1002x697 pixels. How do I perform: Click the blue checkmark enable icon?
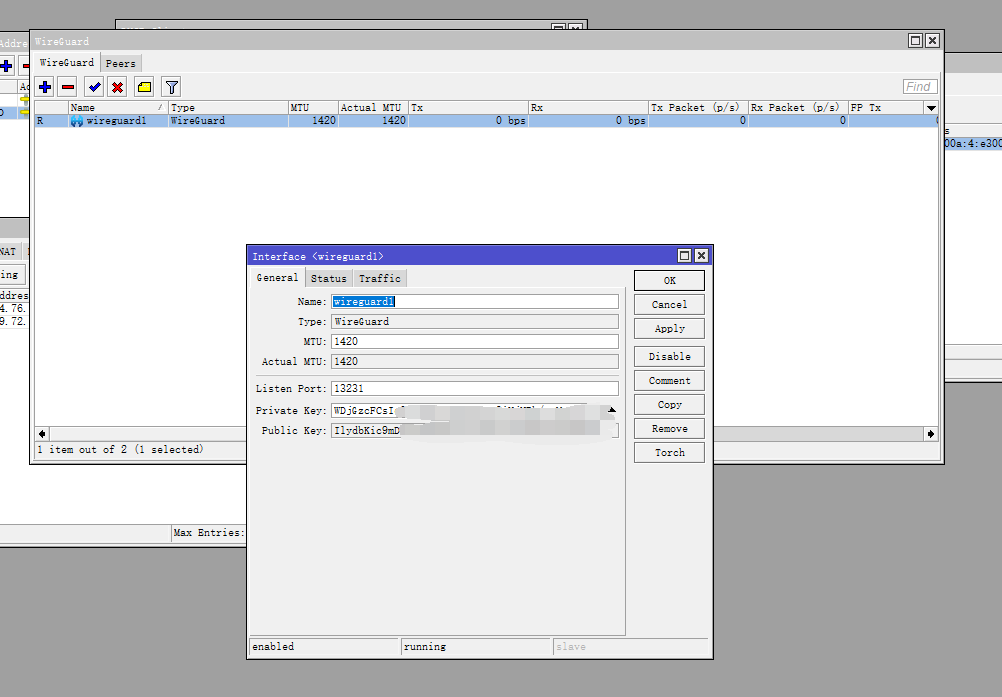94,87
